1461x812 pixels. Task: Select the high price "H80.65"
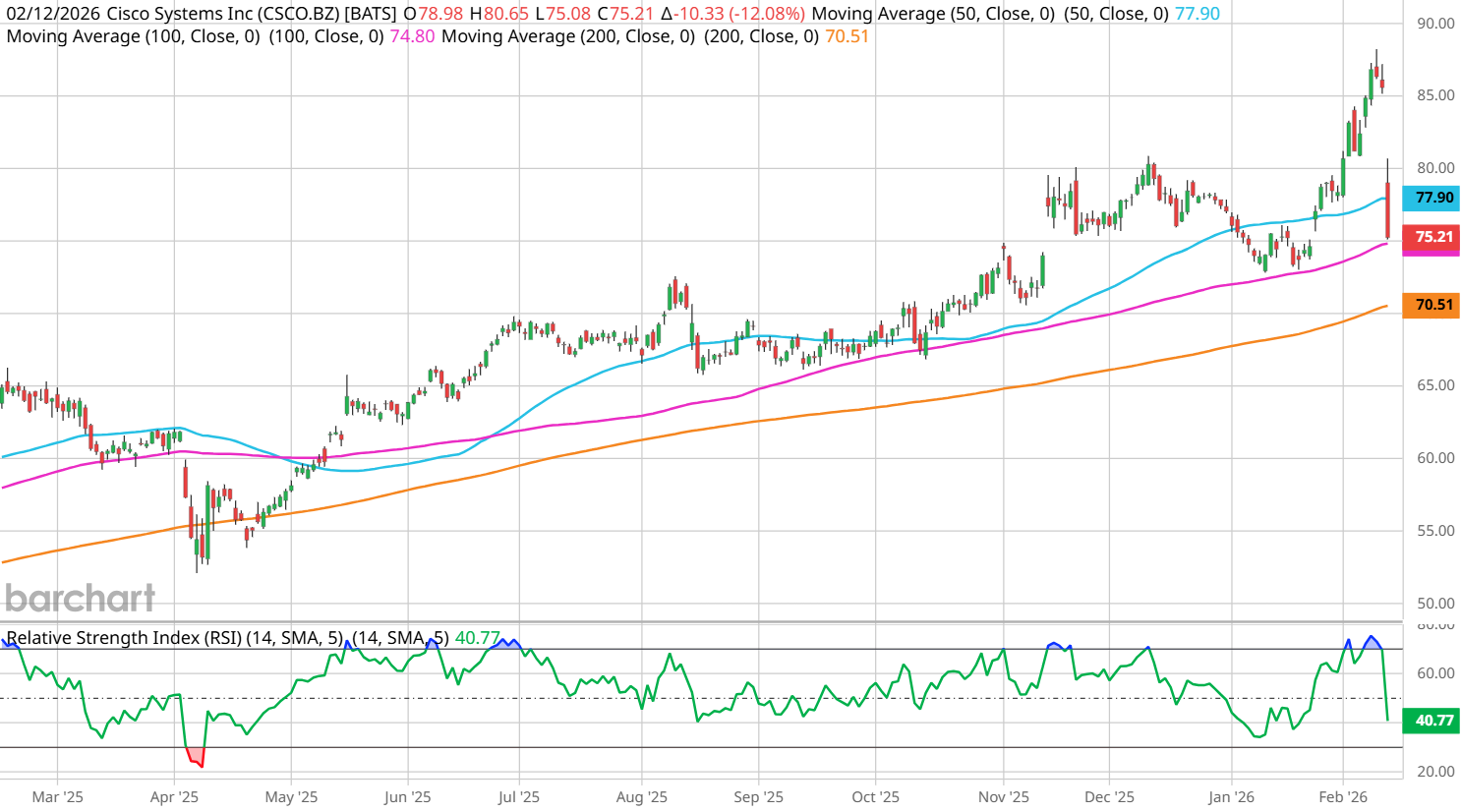[499, 14]
